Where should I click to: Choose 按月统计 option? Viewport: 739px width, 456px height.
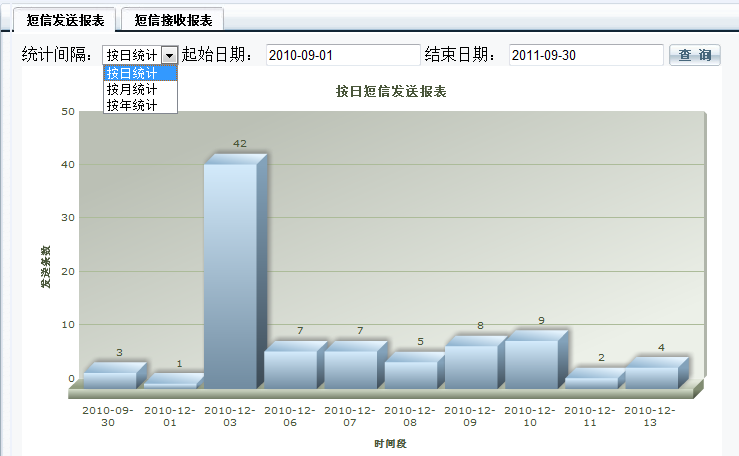139,89
